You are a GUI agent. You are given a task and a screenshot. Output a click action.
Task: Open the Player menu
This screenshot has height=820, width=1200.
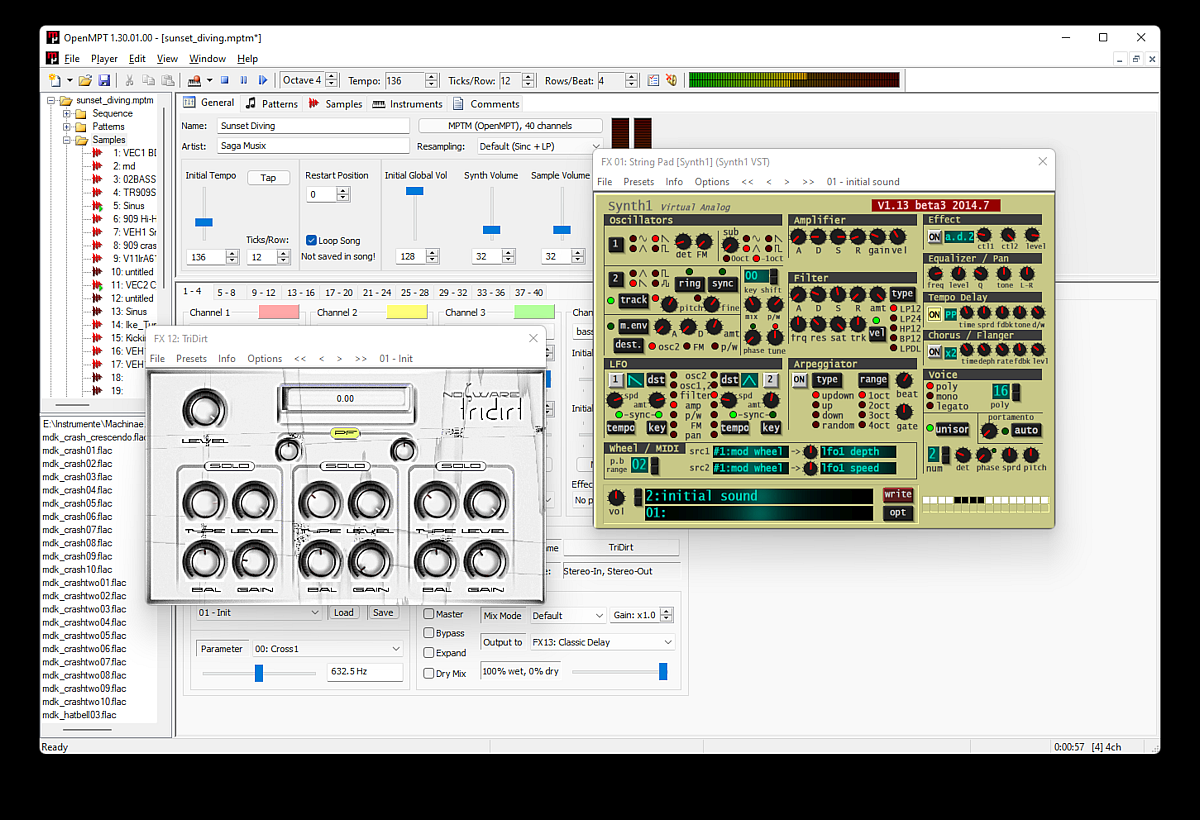click(x=104, y=59)
